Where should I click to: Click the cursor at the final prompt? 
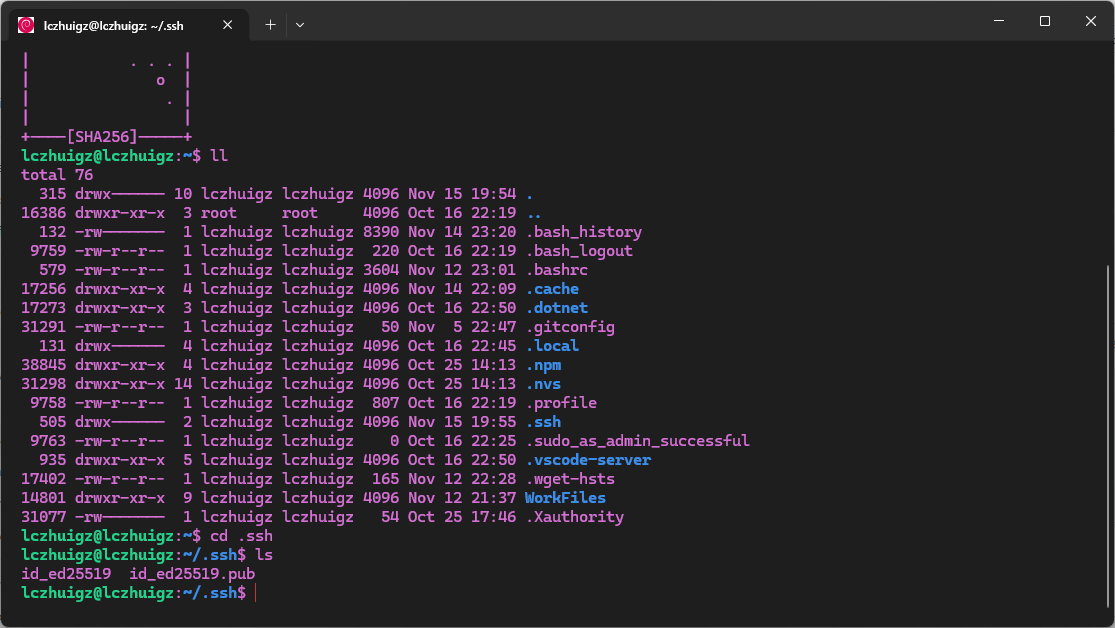tap(257, 593)
